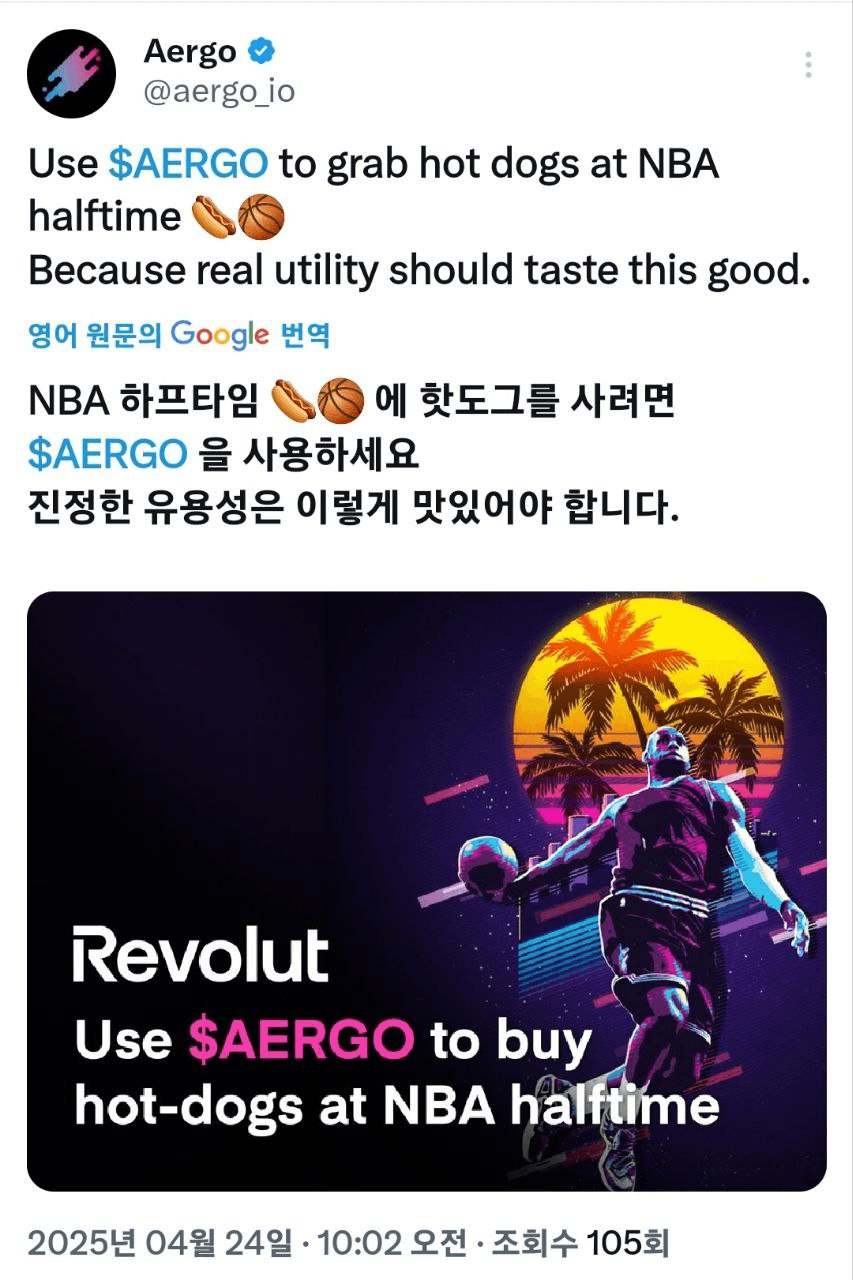Open the Aergo display name
The width and height of the screenshot is (853, 1280).
191,50
